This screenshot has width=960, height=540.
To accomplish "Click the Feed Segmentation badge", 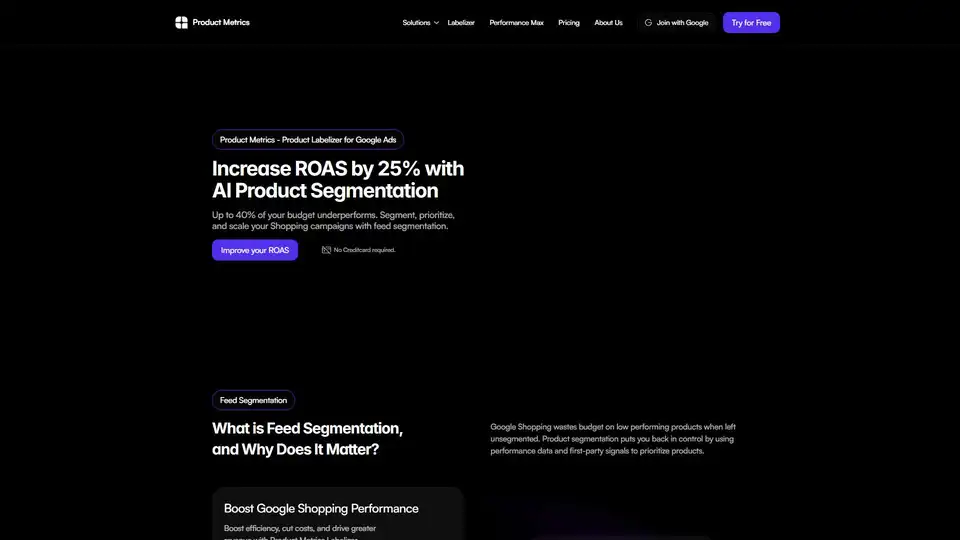I will (253, 400).
